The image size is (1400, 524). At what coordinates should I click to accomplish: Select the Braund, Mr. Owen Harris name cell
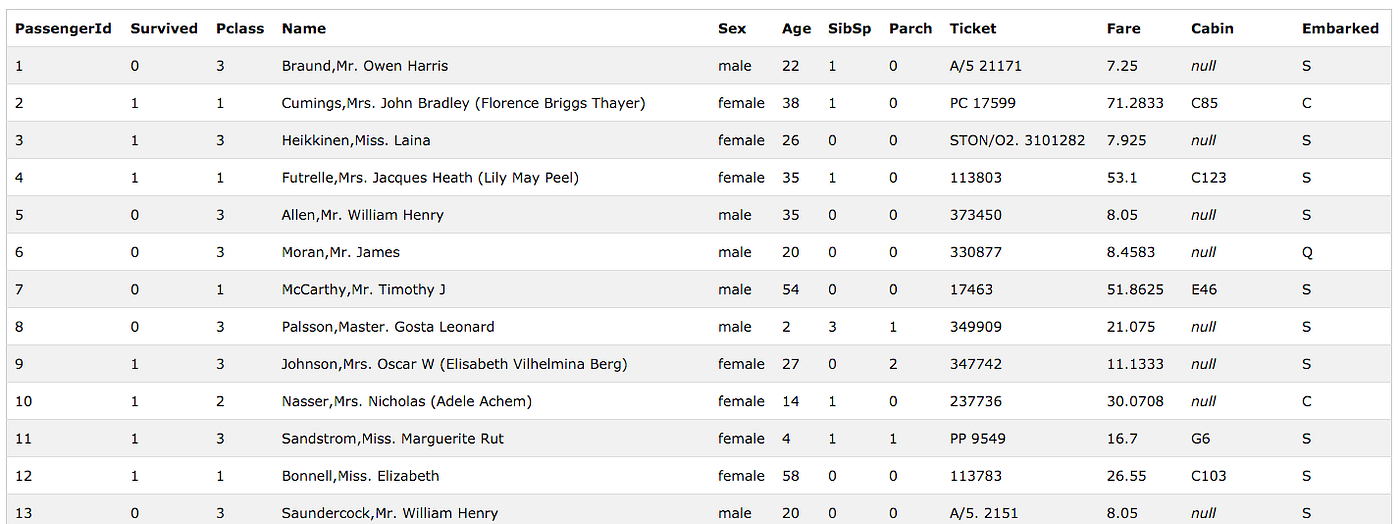click(x=365, y=66)
